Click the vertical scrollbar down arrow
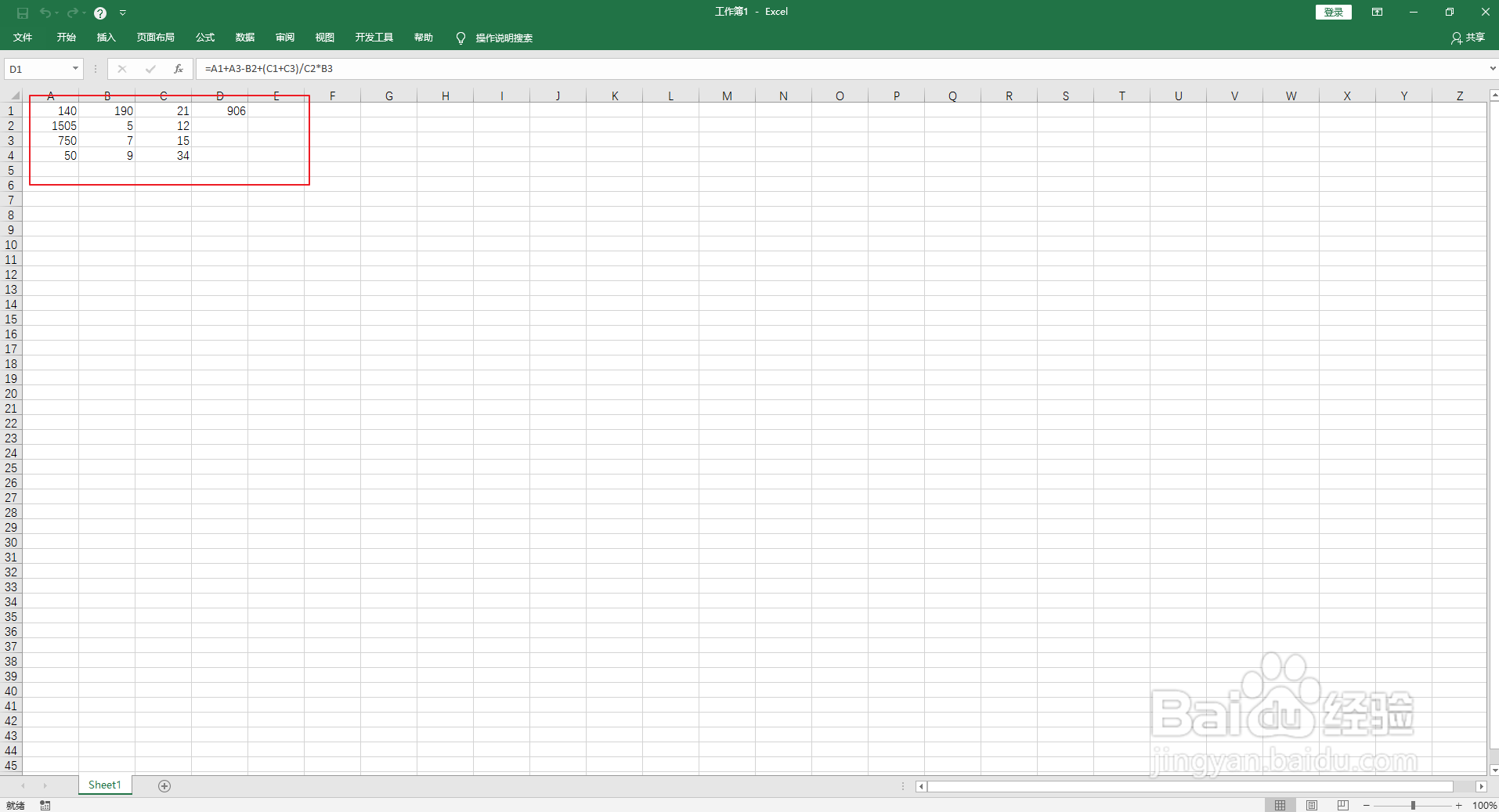The height and width of the screenshot is (812, 1499). (x=1494, y=770)
